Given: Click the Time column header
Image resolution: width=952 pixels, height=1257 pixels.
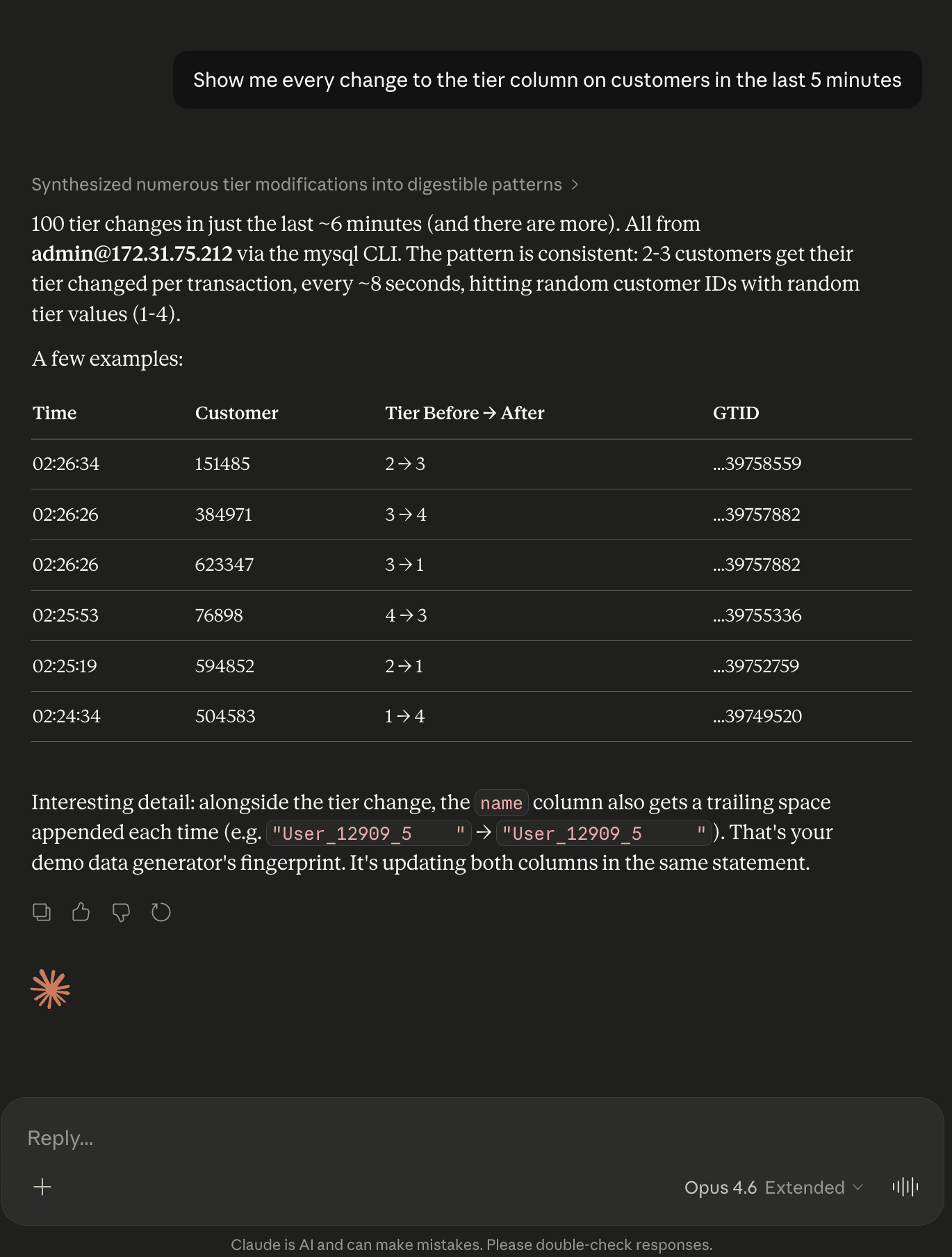Looking at the screenshot, I should pyautogui.click(x=55, y=413).
